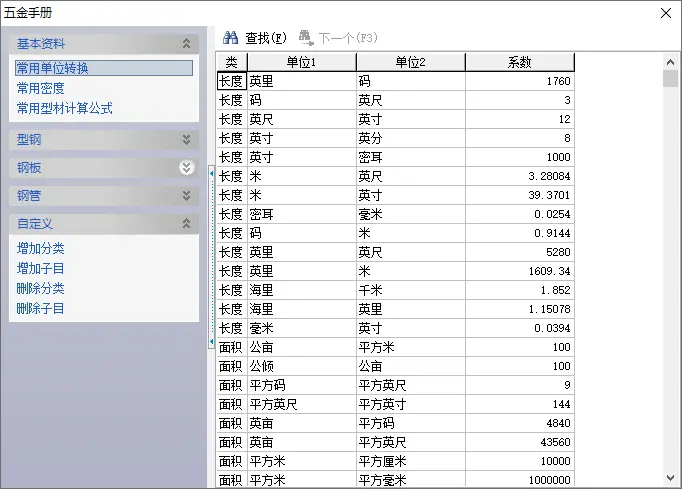Image resolution: width=682 pixels, height=489 pixels.
Task: Click the 单位1 column header
Action: (302, 62)
